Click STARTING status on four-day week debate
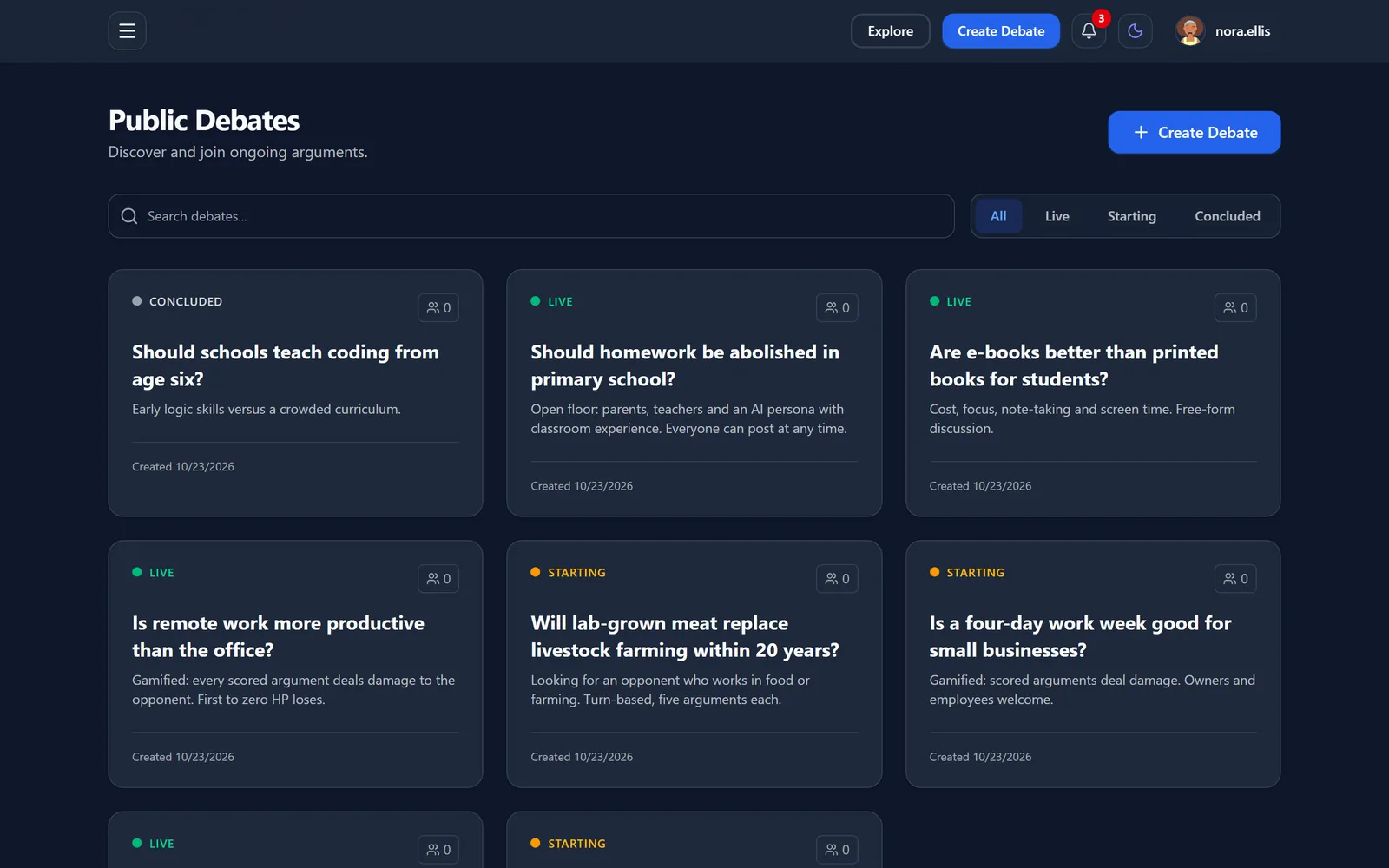Image resolution: width=1389 pixels, height=868 pixels. [x=967, y=573]
